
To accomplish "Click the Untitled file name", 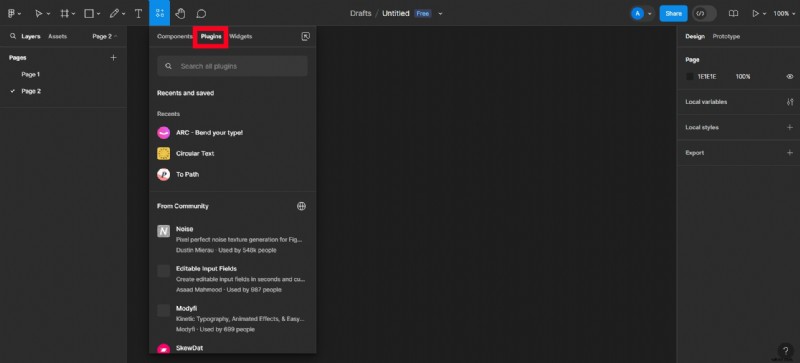I will pyautogui.click(x=396, y=13).
